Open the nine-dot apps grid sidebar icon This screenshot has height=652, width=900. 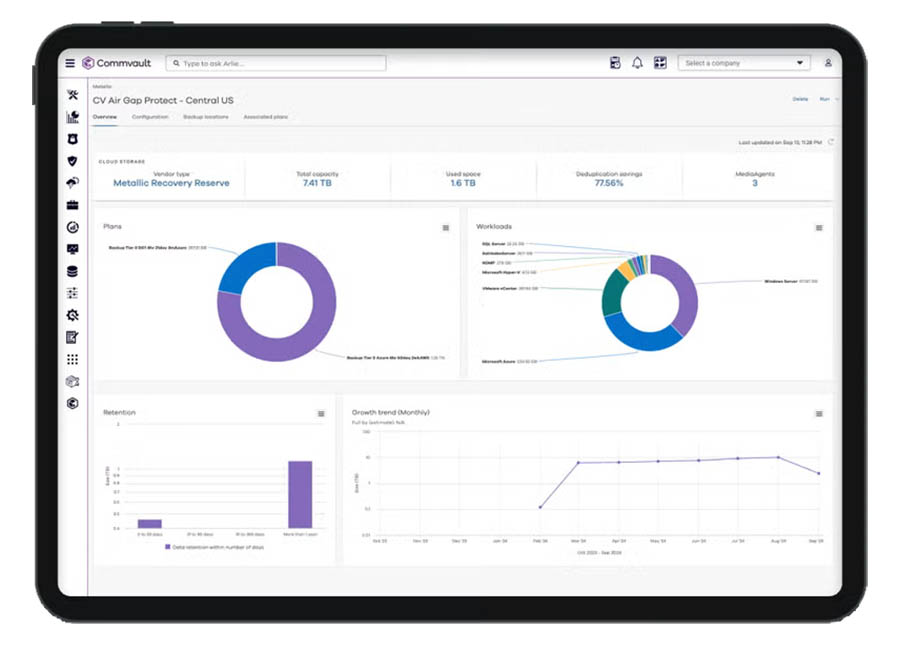pyautogui.click(x=72, y=359)
